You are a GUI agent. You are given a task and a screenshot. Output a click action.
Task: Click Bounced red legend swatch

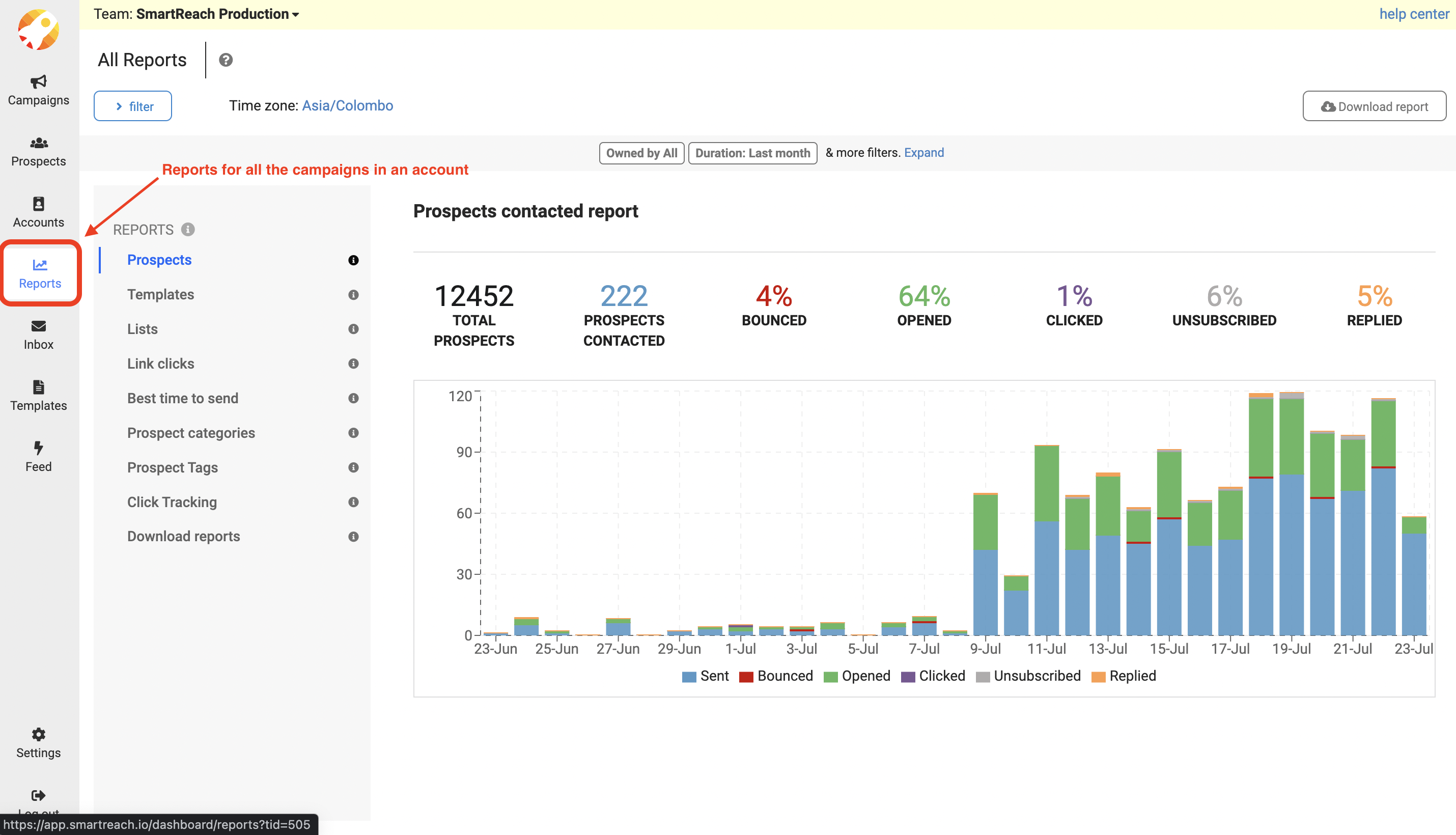click(746, 677)
